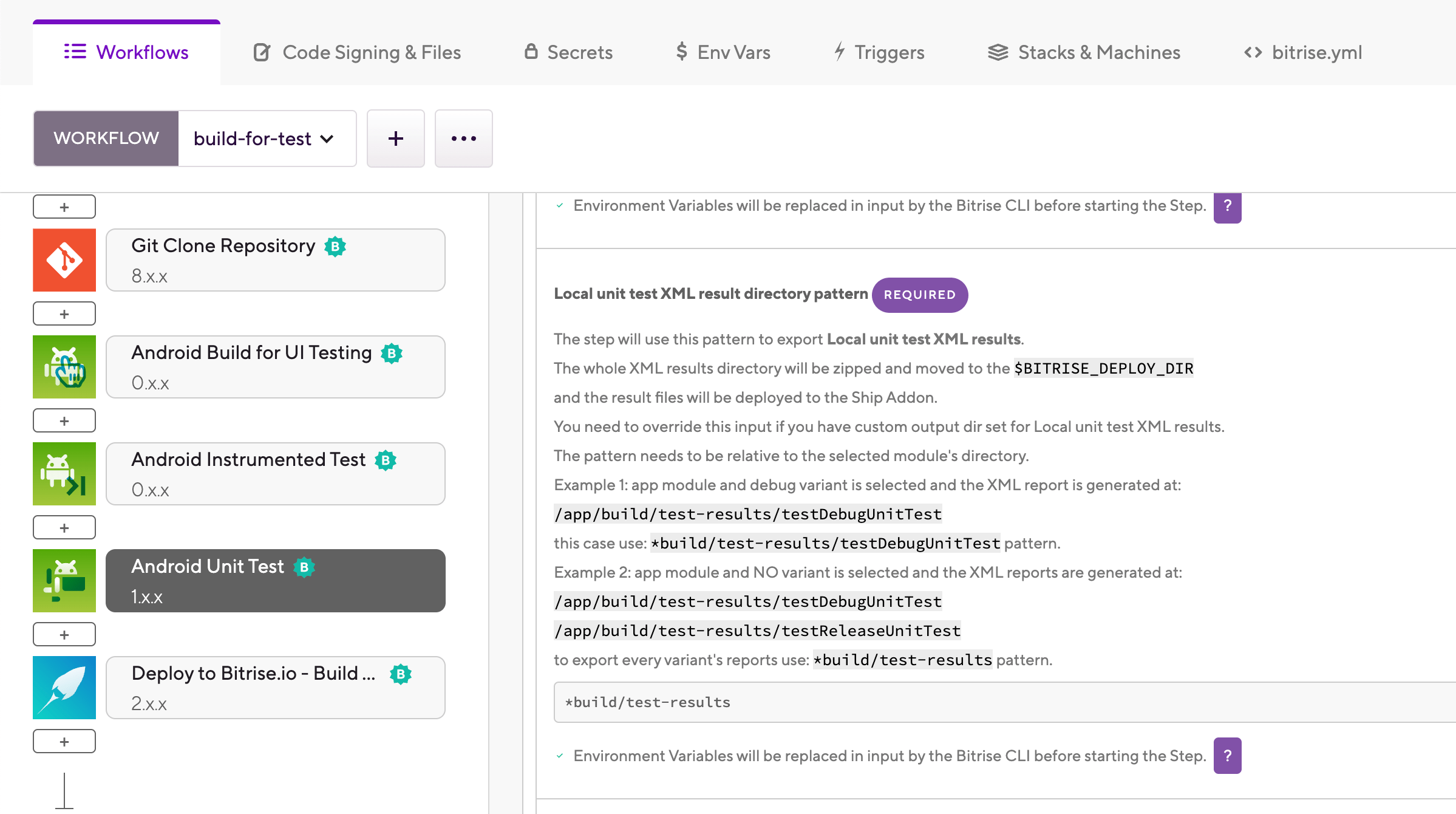Switch to the Secrets tab
This screenshot has width=1456, height=814.
coord(568,52)
